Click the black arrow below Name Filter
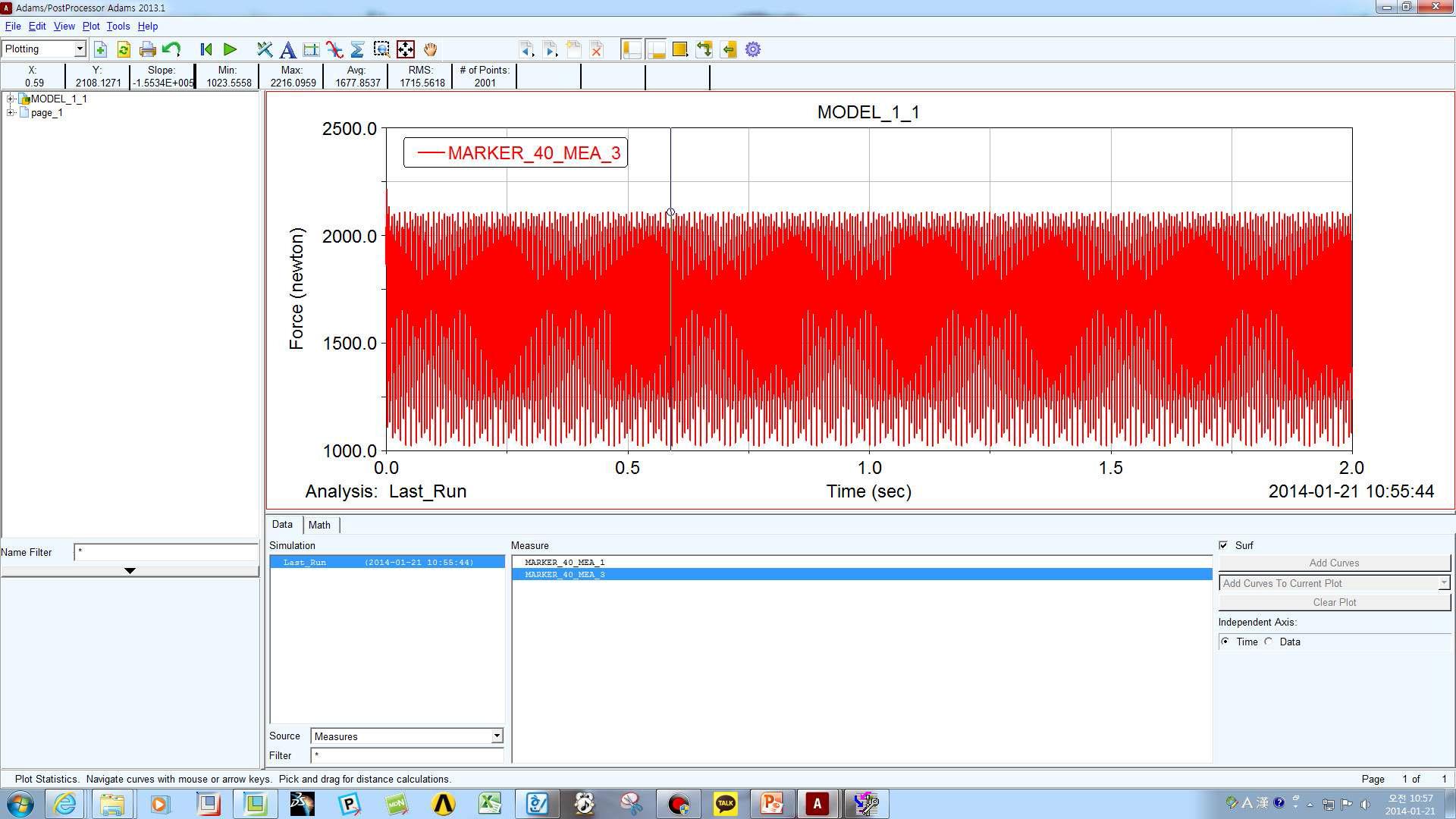1456x819 pixels. (130, 571)
